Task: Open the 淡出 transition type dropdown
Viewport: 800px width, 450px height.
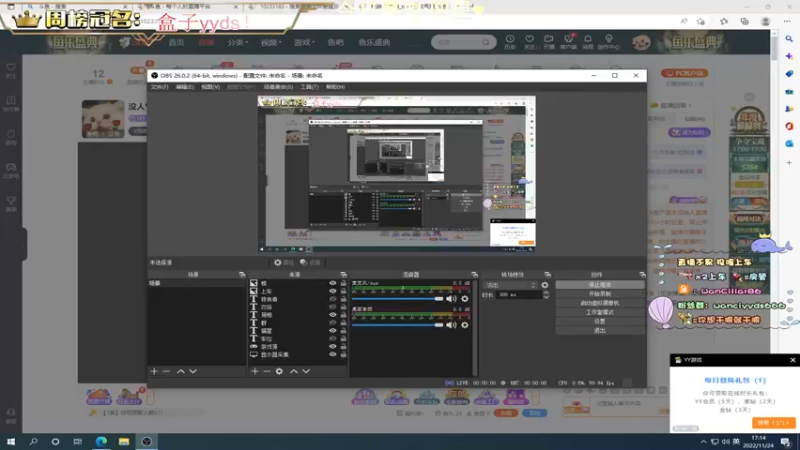Action: pyautogui.click(x=510, y=285)
